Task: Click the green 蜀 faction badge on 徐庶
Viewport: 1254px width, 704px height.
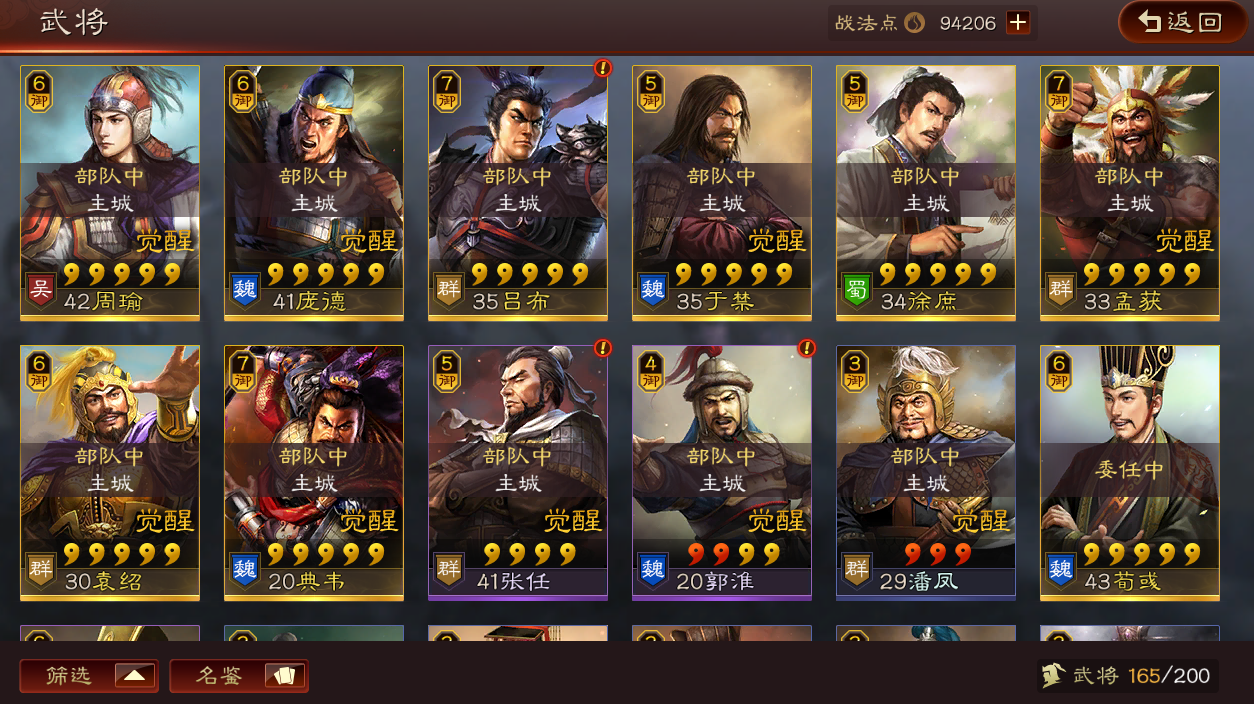Action: click(x=857, y=290)
